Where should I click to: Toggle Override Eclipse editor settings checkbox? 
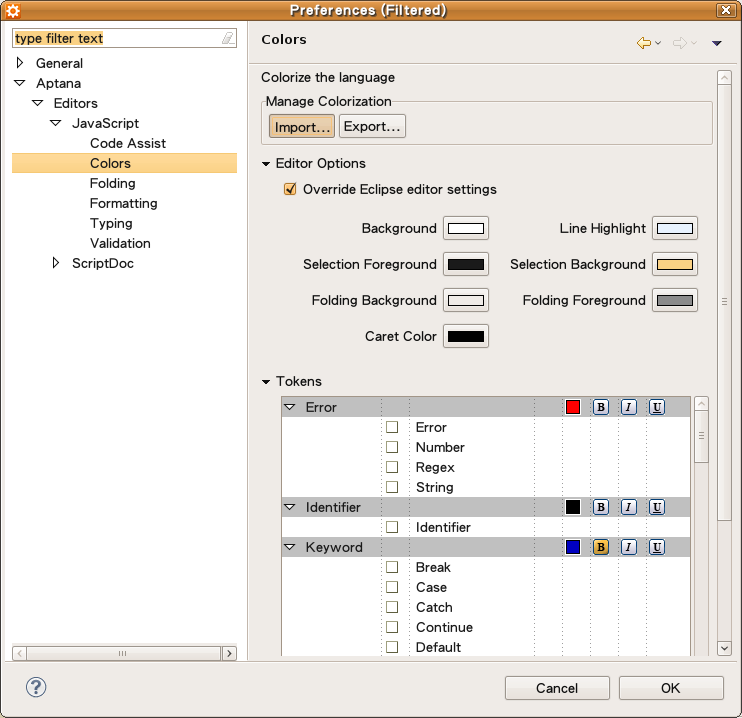pos(290,189)
